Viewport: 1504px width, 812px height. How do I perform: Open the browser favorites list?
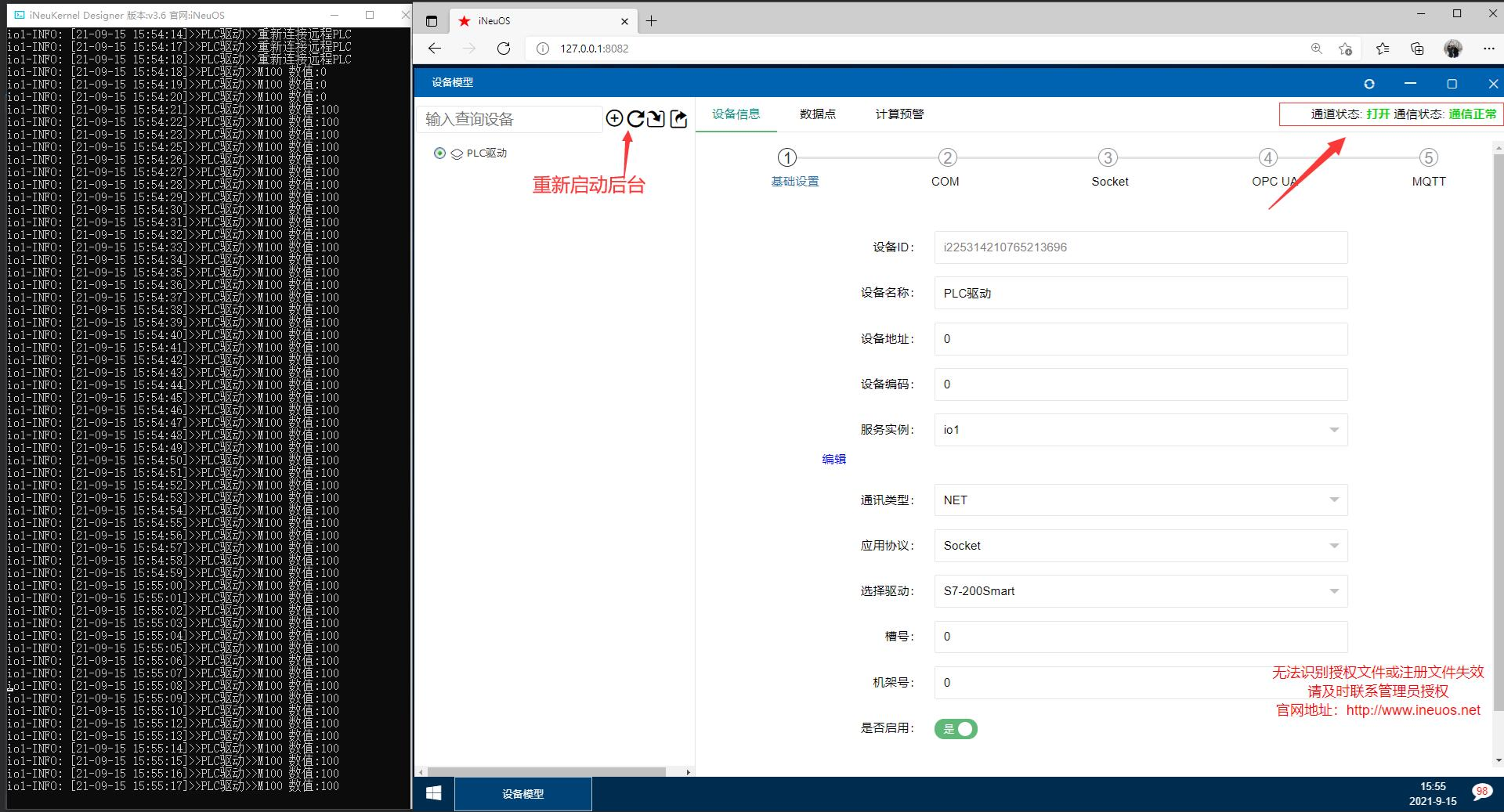coord(1383,49)
